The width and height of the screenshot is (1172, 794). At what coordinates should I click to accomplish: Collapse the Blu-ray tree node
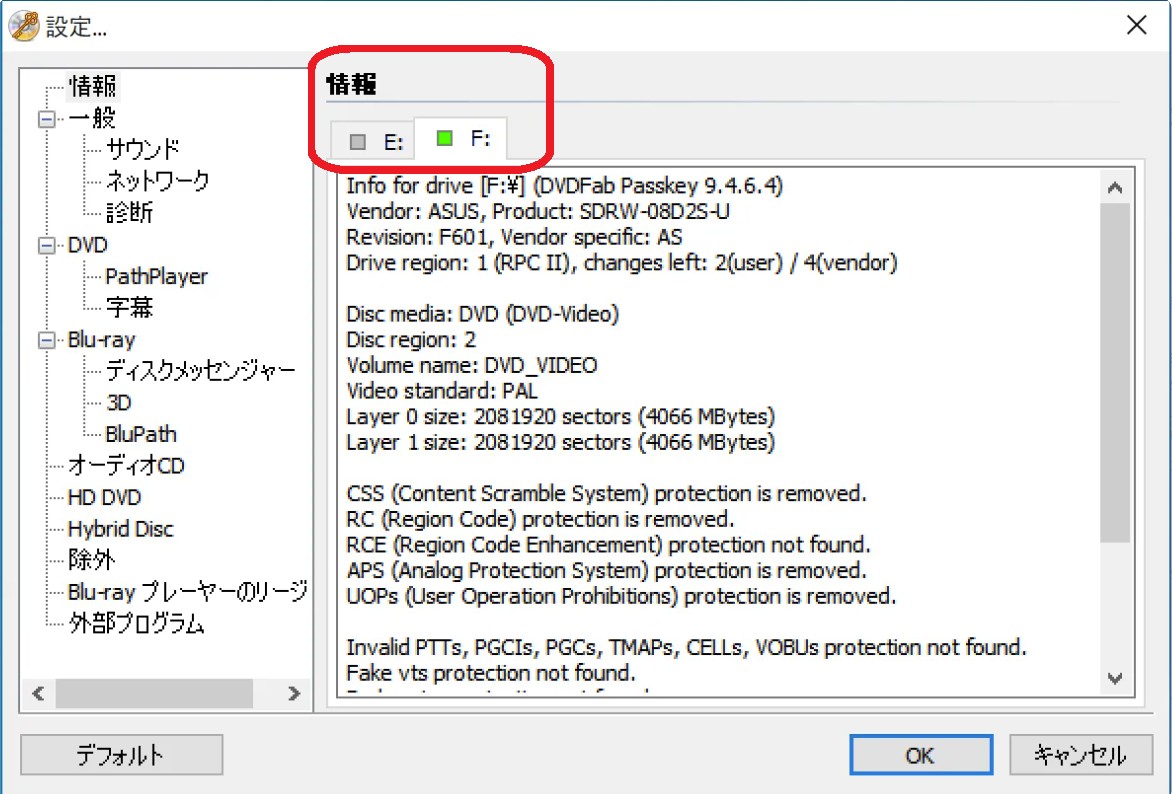[46, 340]
